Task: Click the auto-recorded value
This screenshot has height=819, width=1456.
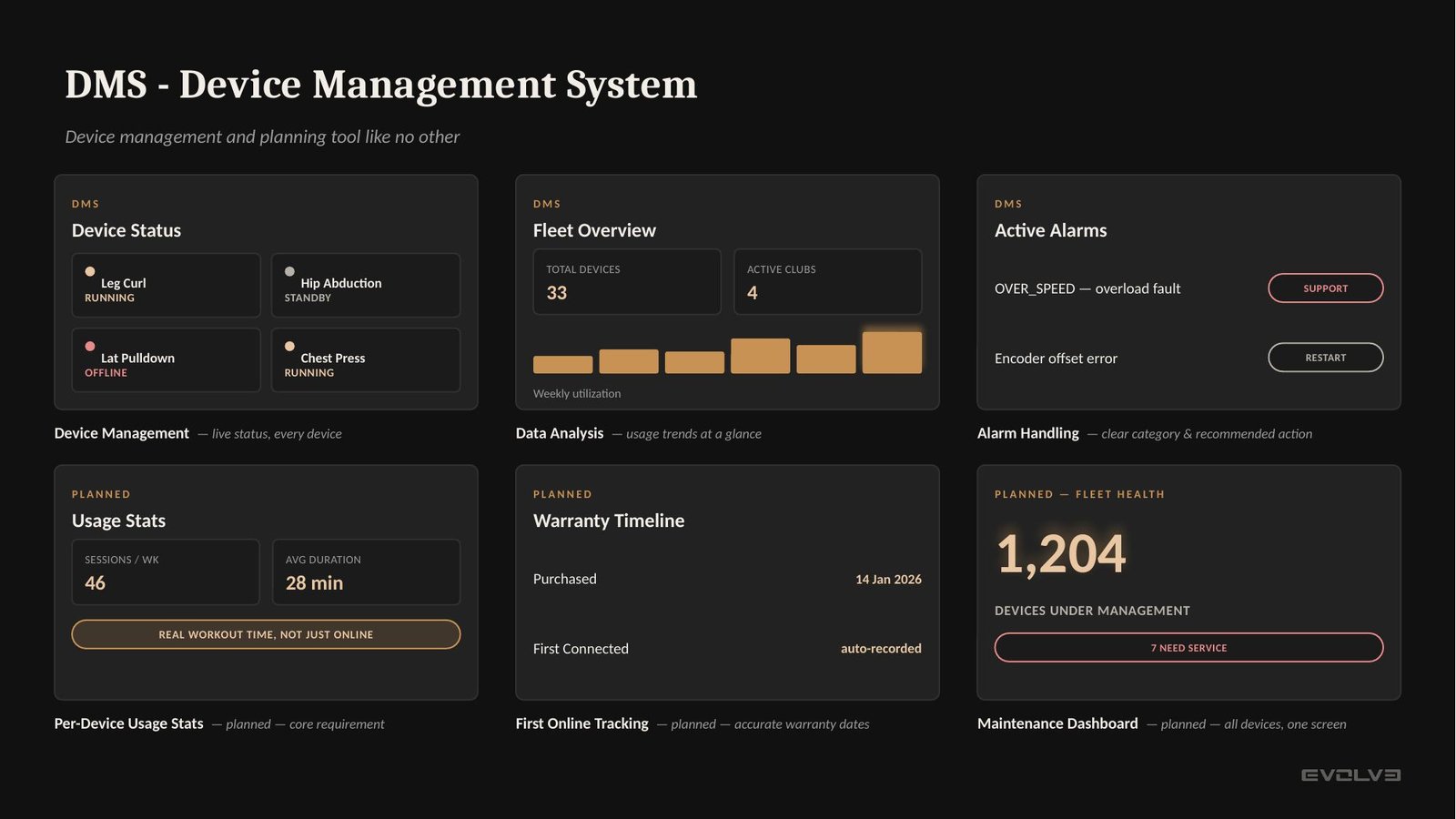Action: pyautogui.click(x=881, y=649)
